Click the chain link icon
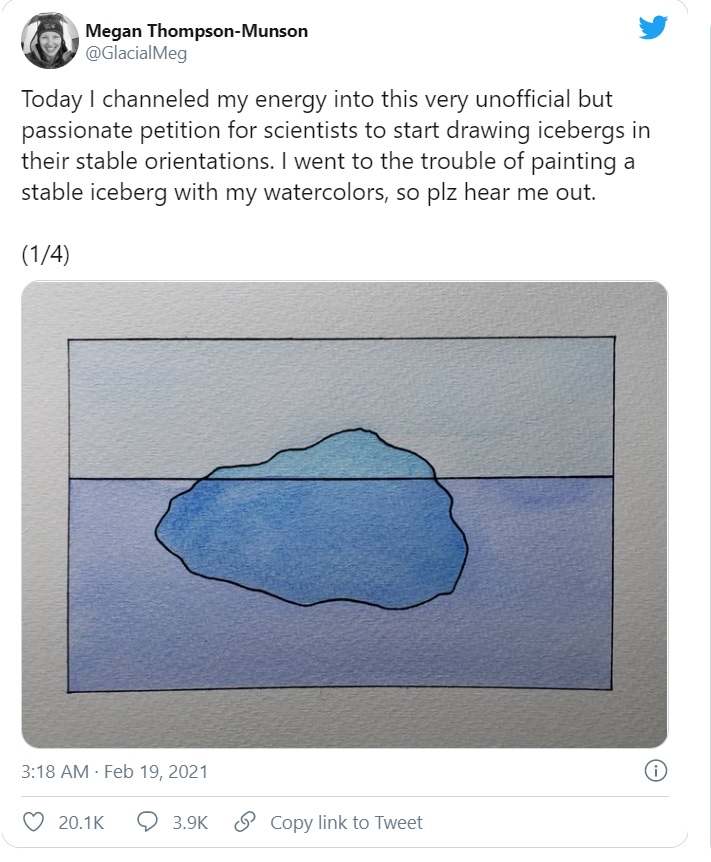 (x=243, y=822)
